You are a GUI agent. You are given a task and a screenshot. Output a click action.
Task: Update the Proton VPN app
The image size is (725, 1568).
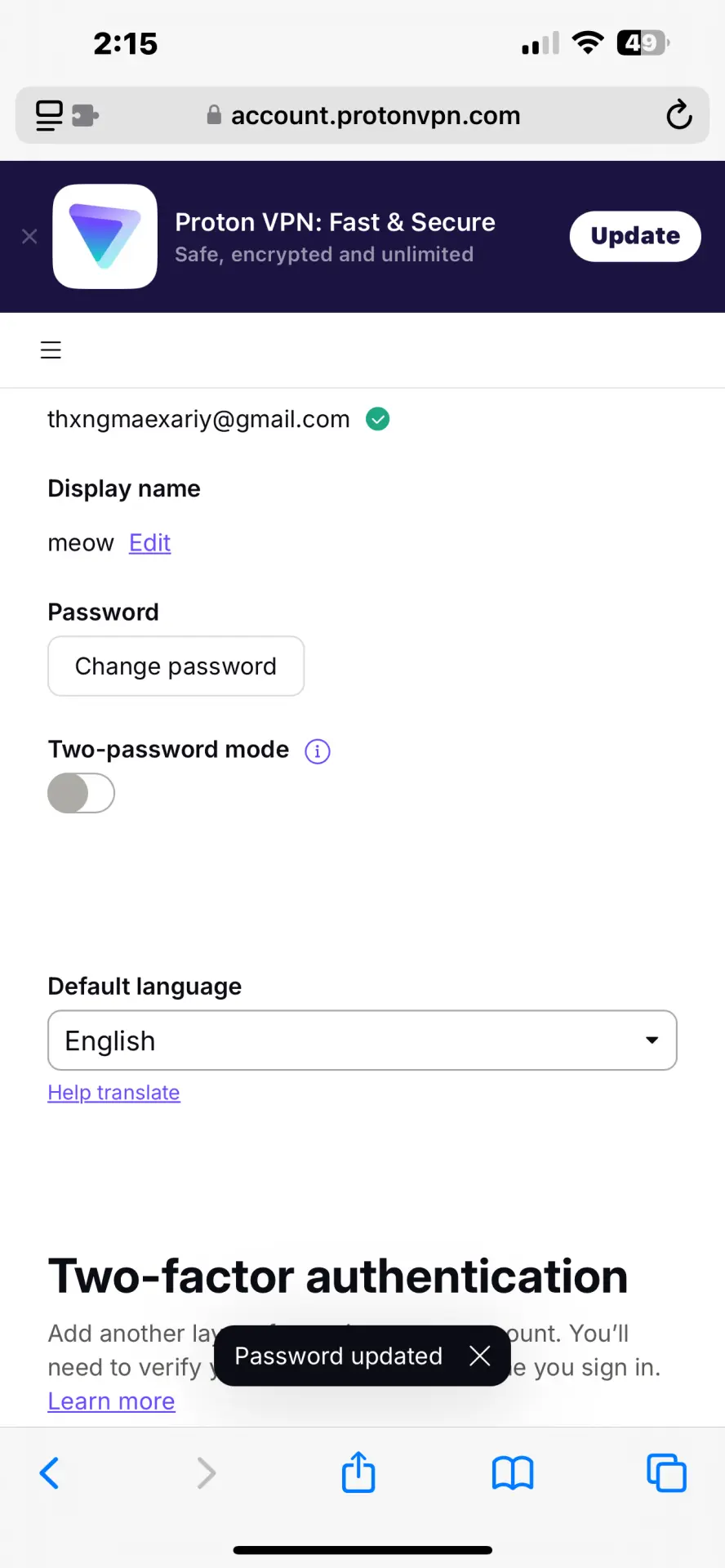pos(635,236)
